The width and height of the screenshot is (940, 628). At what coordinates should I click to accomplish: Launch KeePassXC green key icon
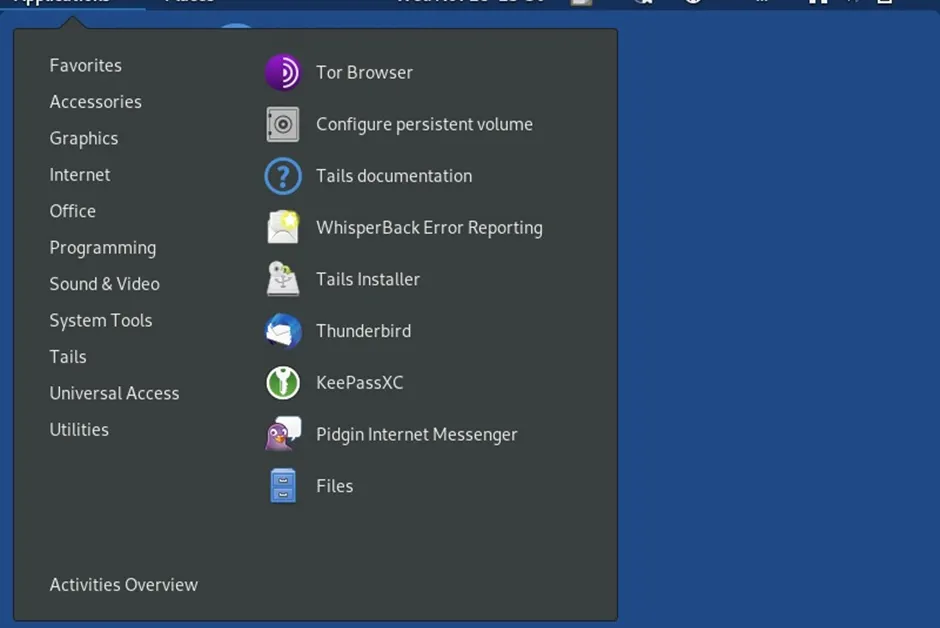(283, 383)
